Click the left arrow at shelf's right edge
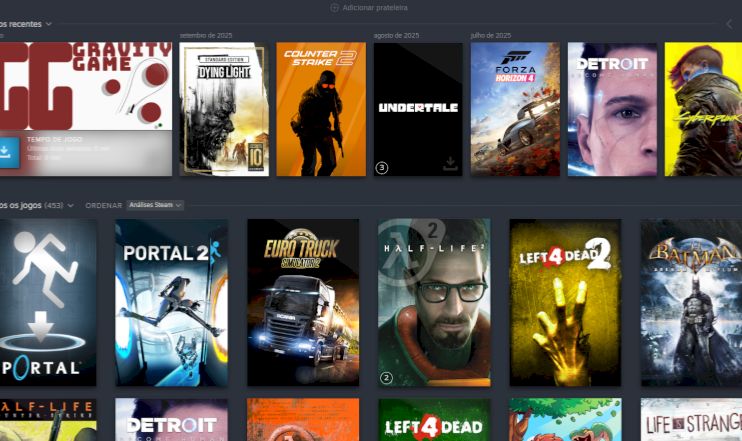Viewport: 742px width, 441px height. pos(729,24)
